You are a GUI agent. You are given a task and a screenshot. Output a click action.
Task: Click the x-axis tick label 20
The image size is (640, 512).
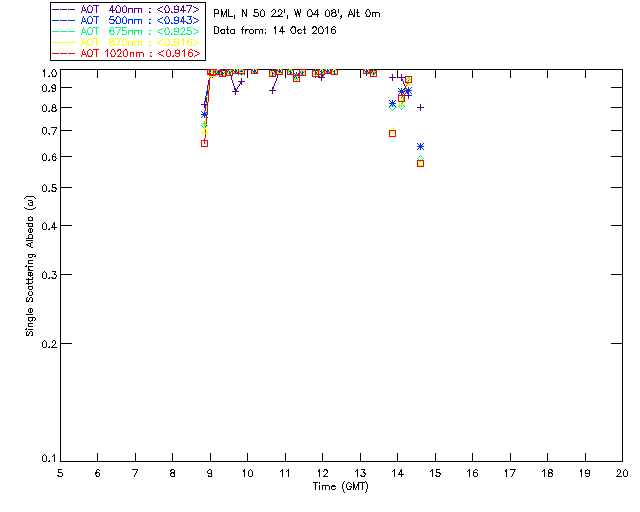coord(622,473)
